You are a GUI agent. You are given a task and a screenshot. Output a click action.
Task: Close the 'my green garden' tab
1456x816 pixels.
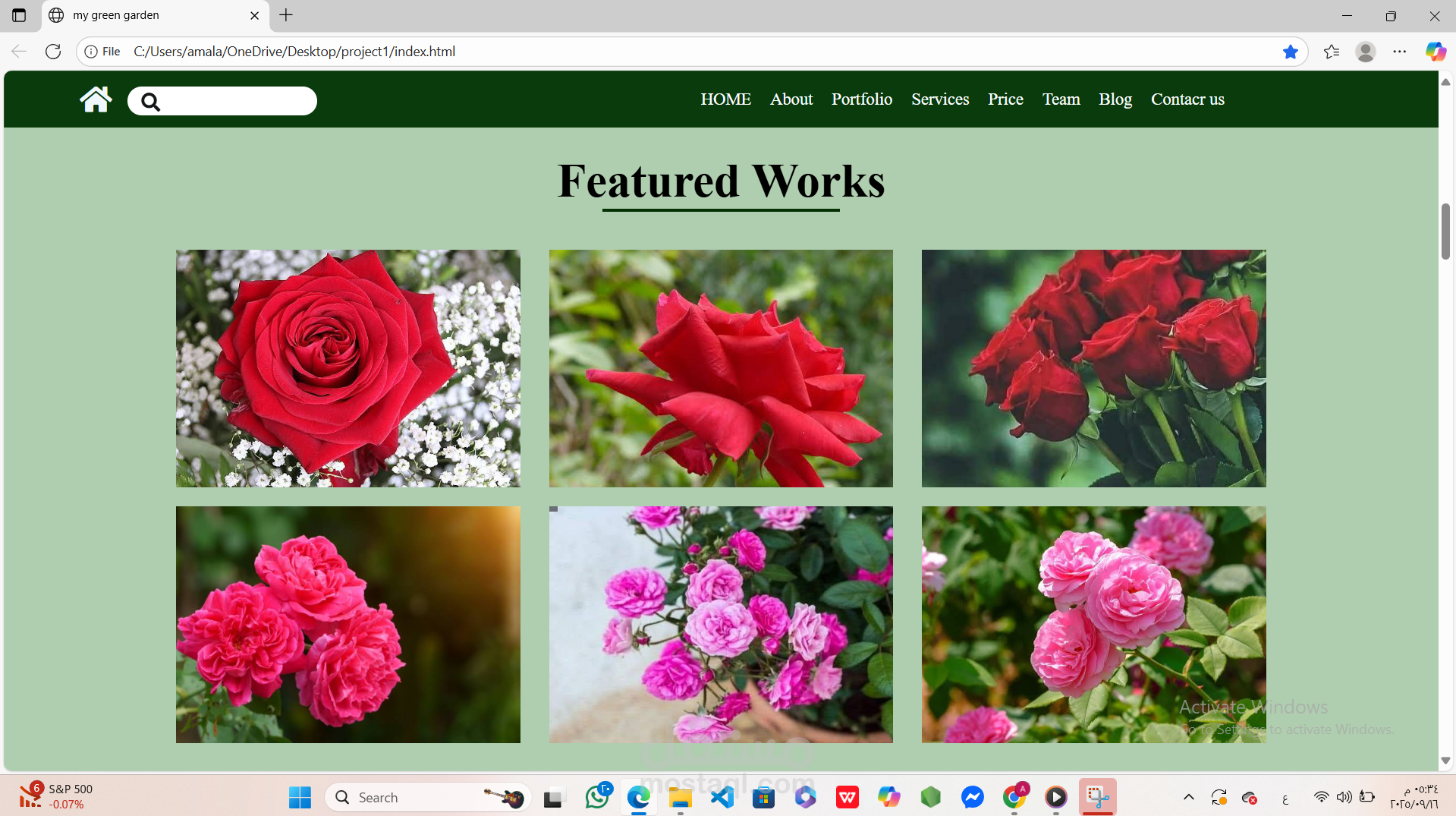coord(254,15)
